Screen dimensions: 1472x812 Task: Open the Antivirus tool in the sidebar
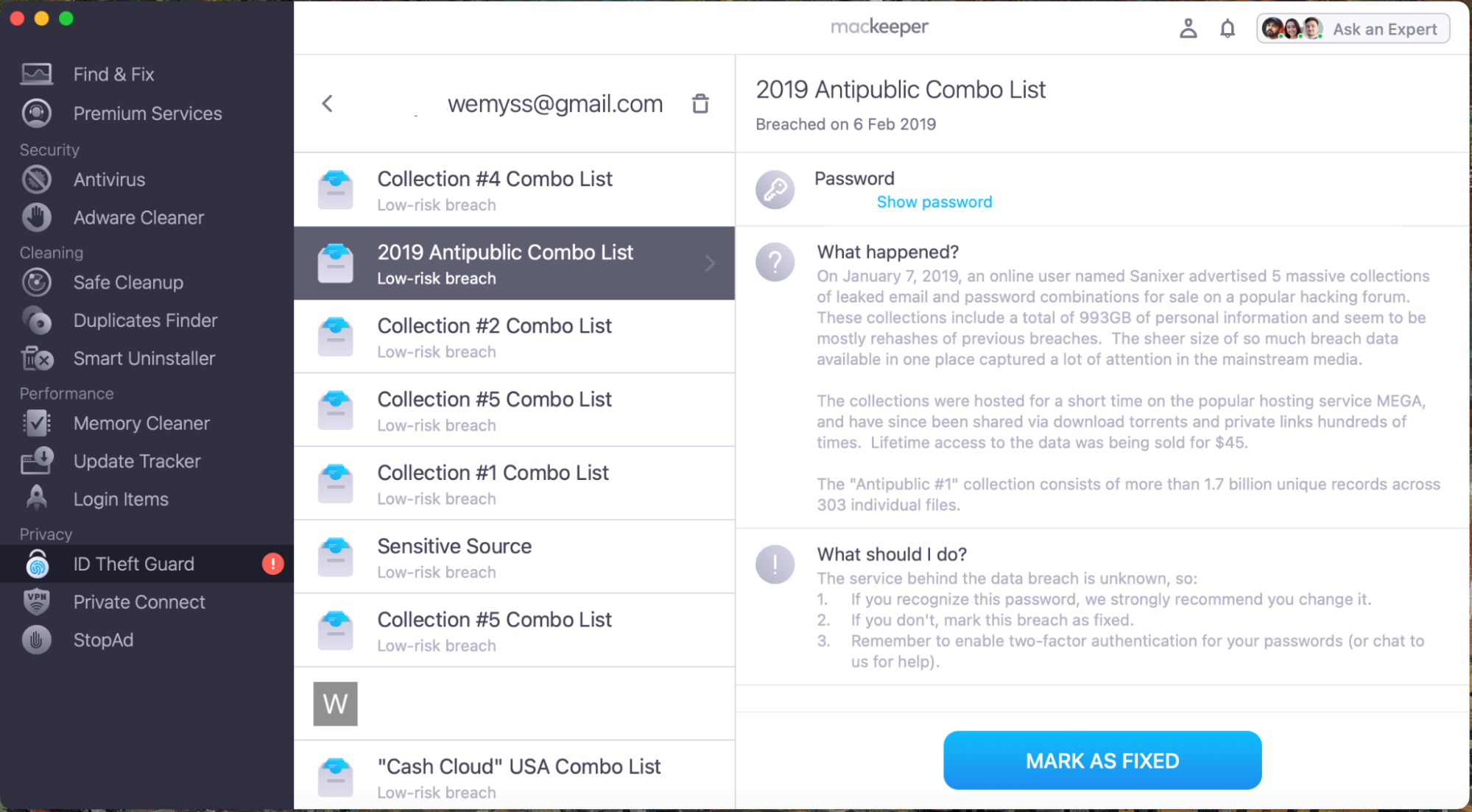click(109, 179)
